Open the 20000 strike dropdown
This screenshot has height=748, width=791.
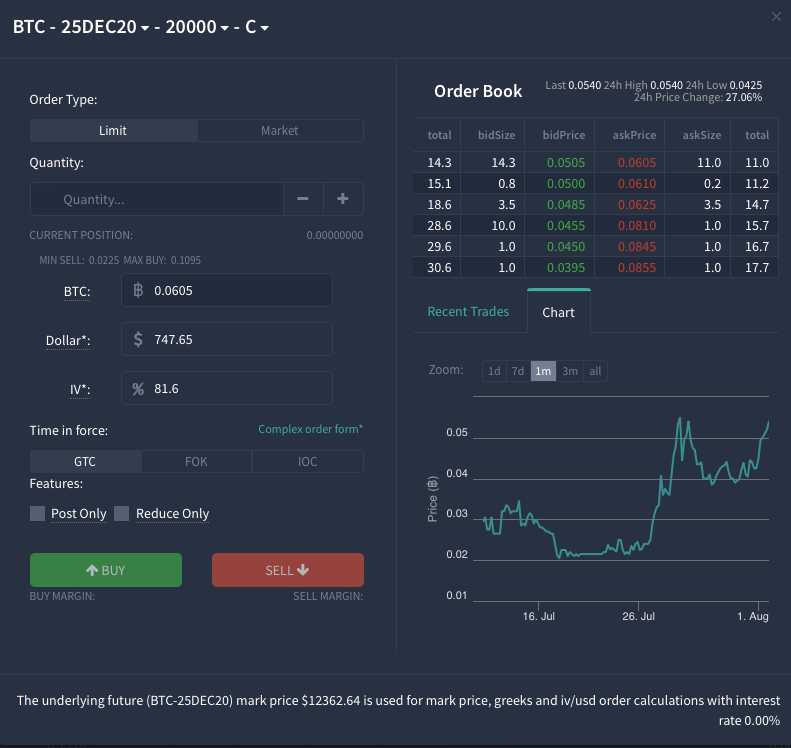point(197,27)
